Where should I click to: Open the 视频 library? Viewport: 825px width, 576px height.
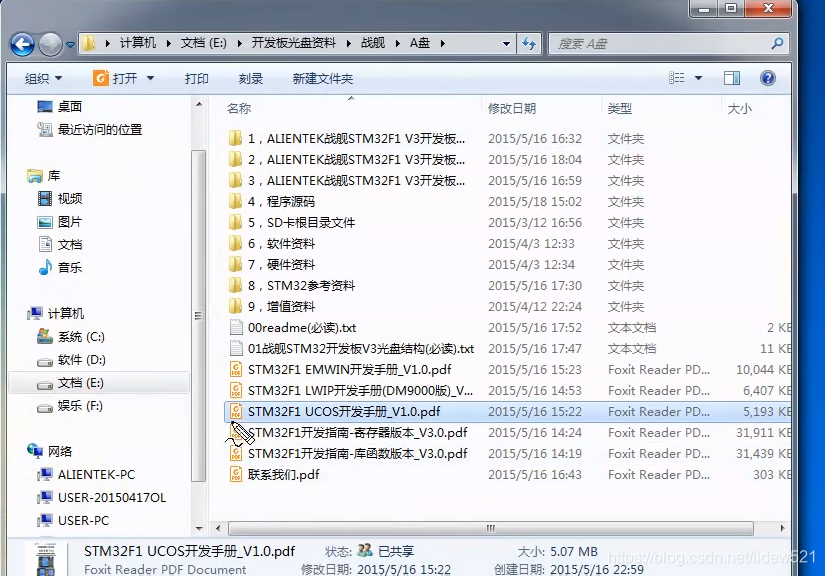click(70, 198)
